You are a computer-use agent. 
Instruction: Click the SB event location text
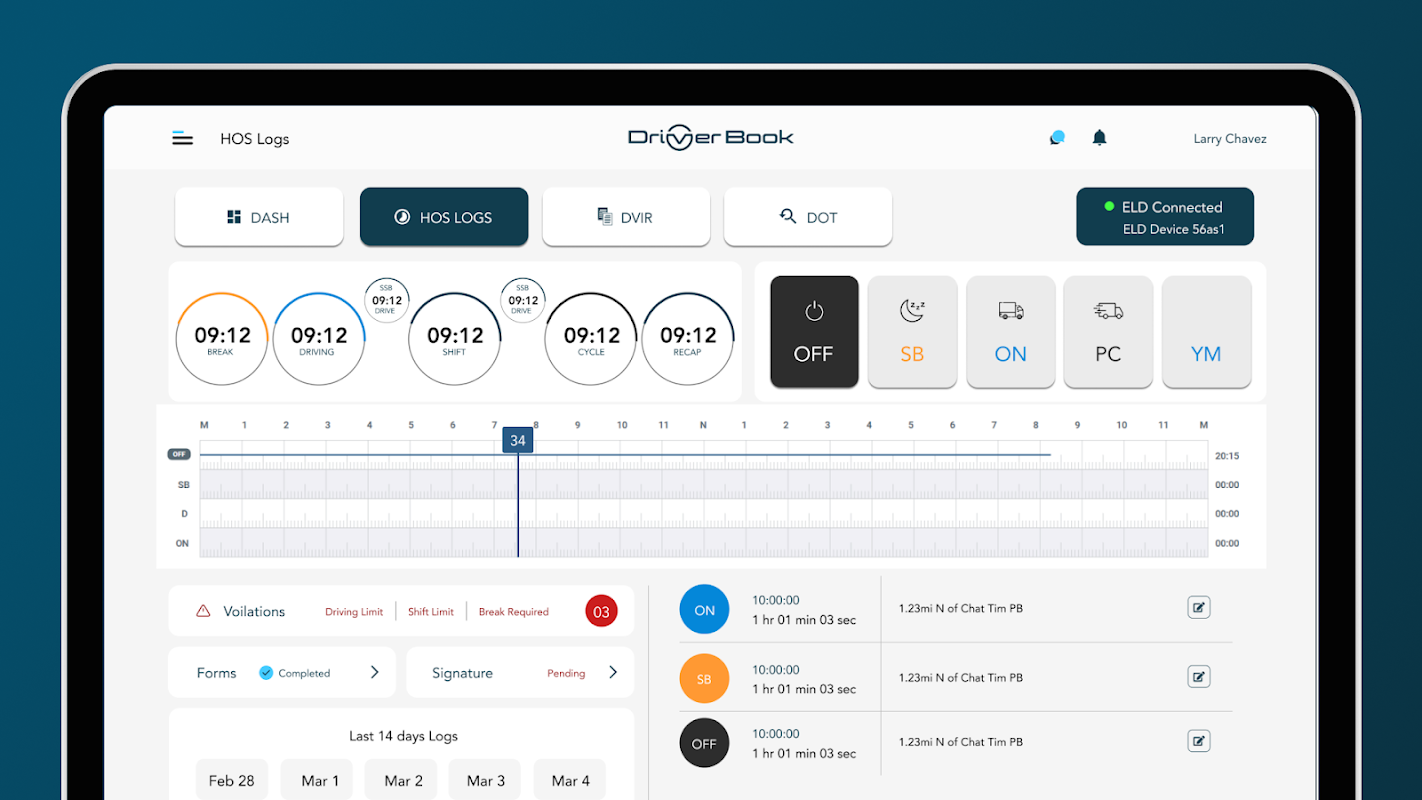point(960,678)
